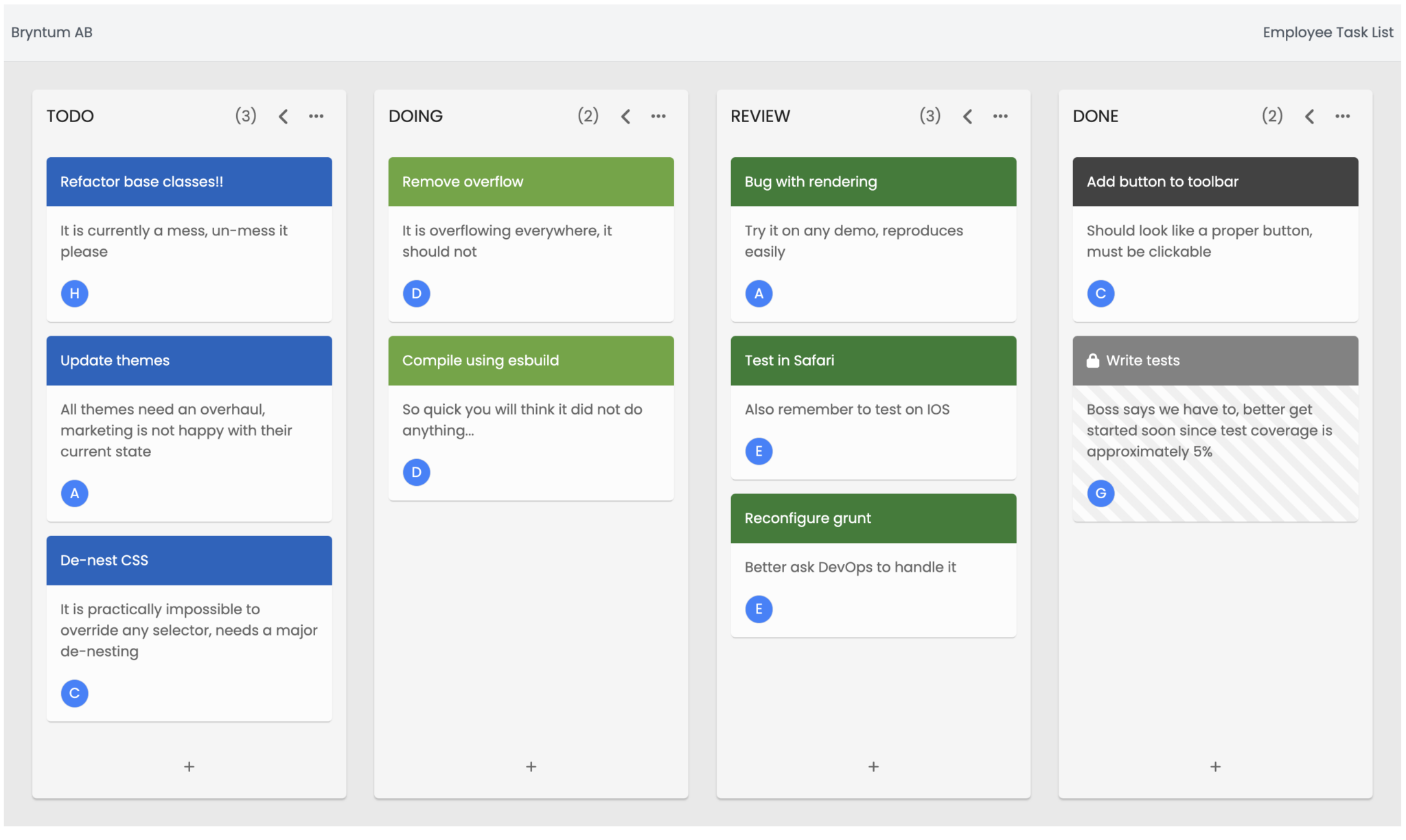Click text "Better ask DevOps to handle it"

(x=850, y=568)
